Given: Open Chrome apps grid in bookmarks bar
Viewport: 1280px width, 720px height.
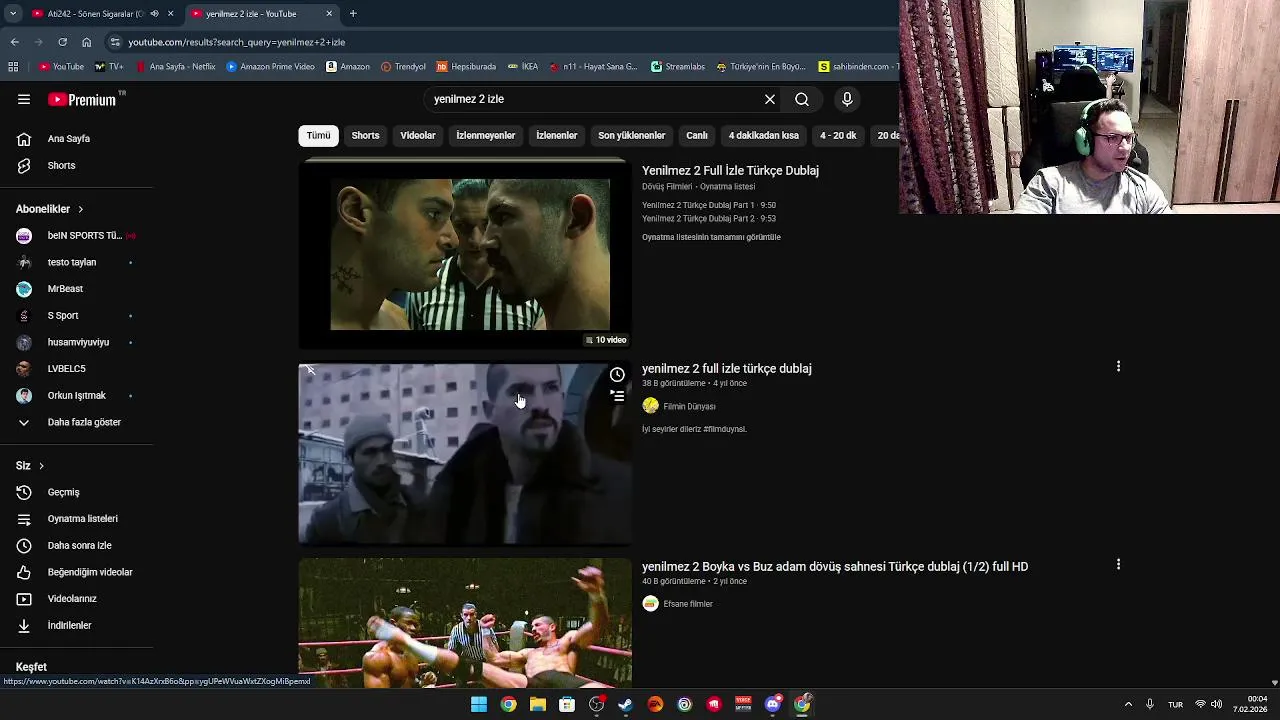Looking at the screenshot, I should [13, 67].
